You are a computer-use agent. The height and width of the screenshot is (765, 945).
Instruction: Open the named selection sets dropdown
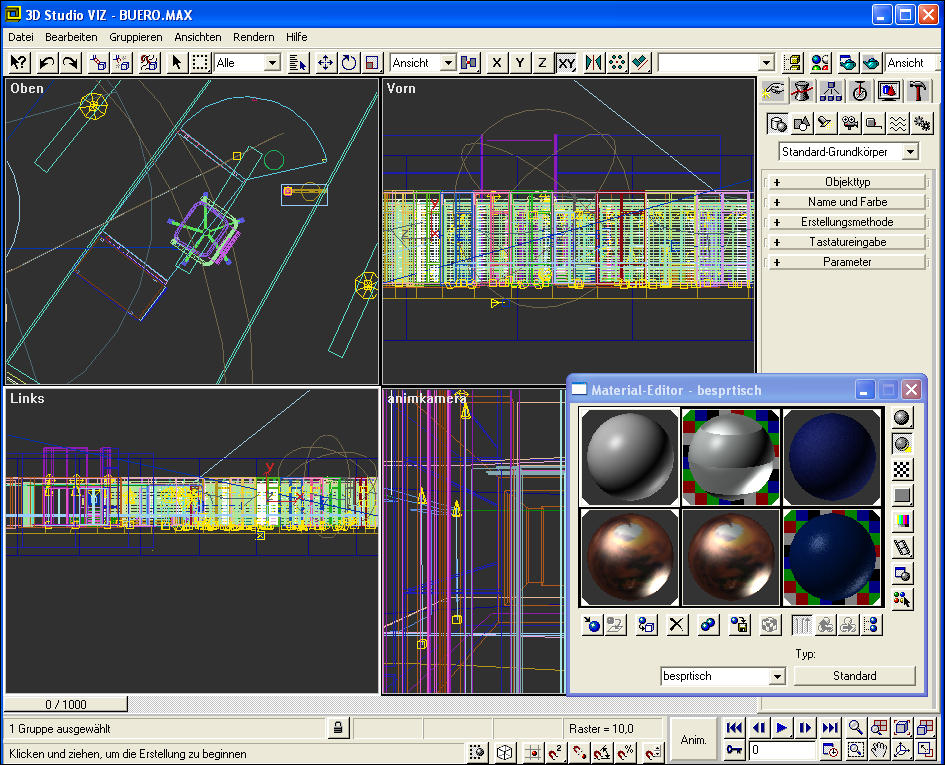click(x=766, y=63)
